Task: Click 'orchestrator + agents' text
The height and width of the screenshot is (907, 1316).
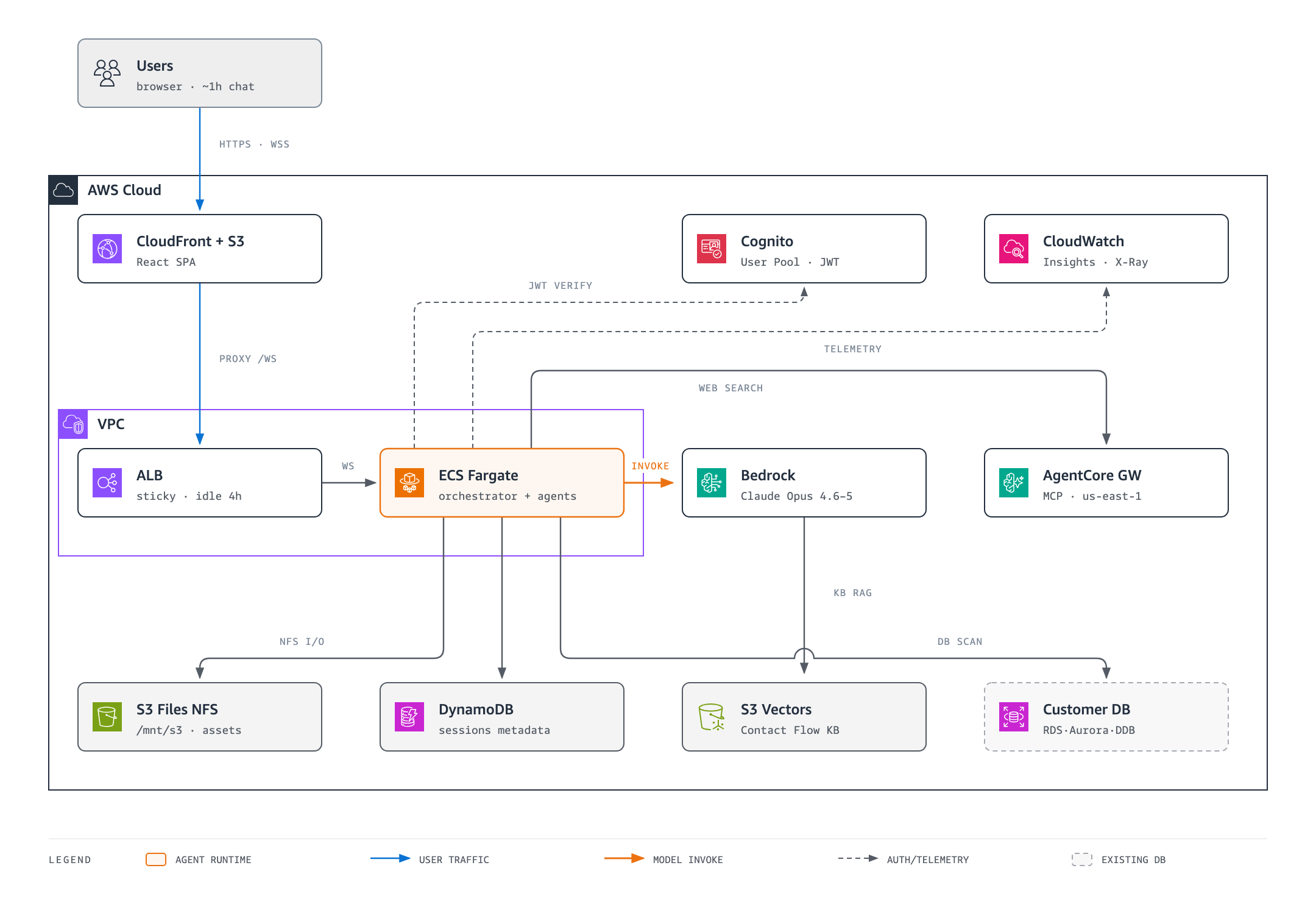Action: (508, 496)
